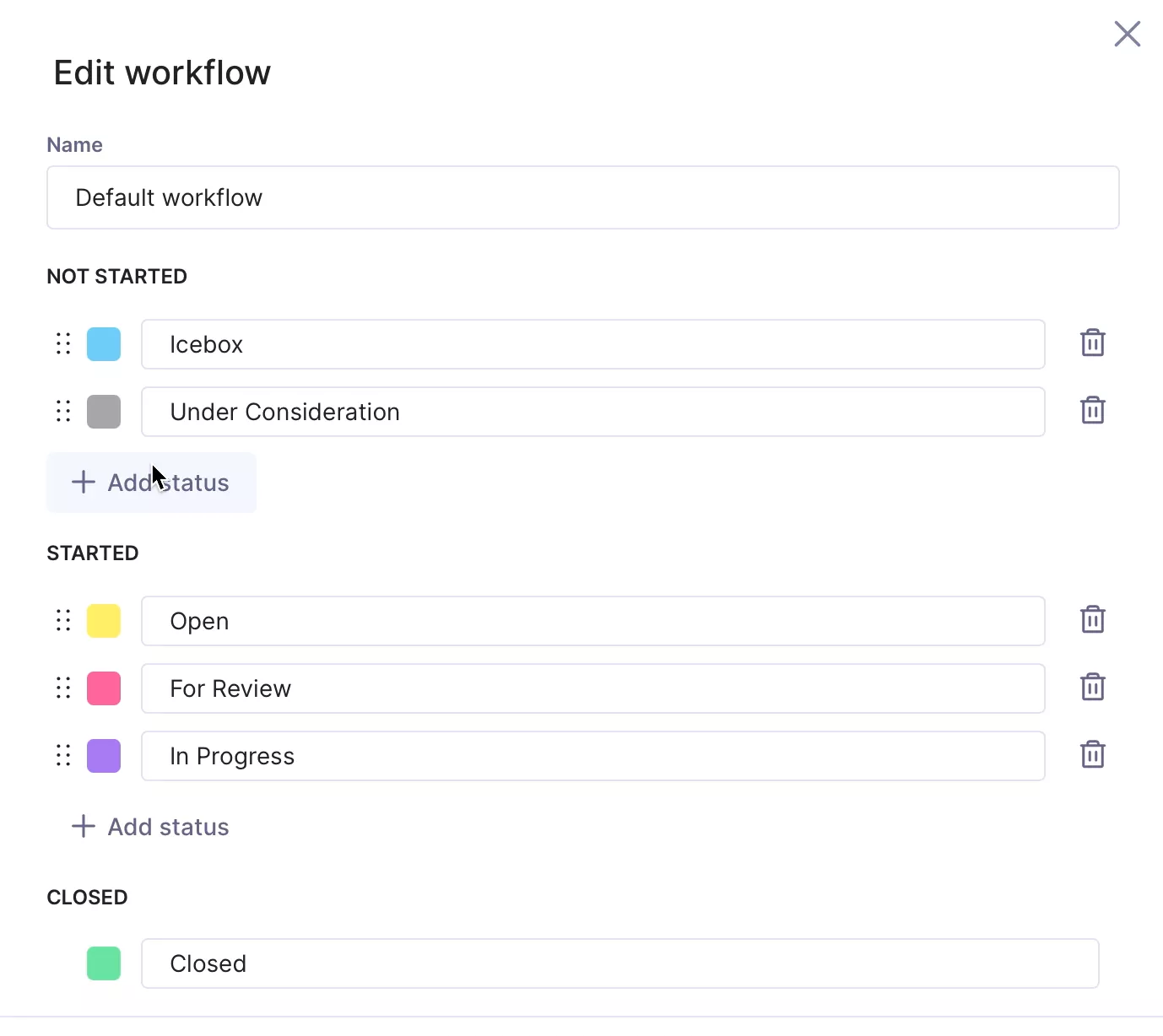
Task: Click the Name field label
Action: [x=75, y=145]
